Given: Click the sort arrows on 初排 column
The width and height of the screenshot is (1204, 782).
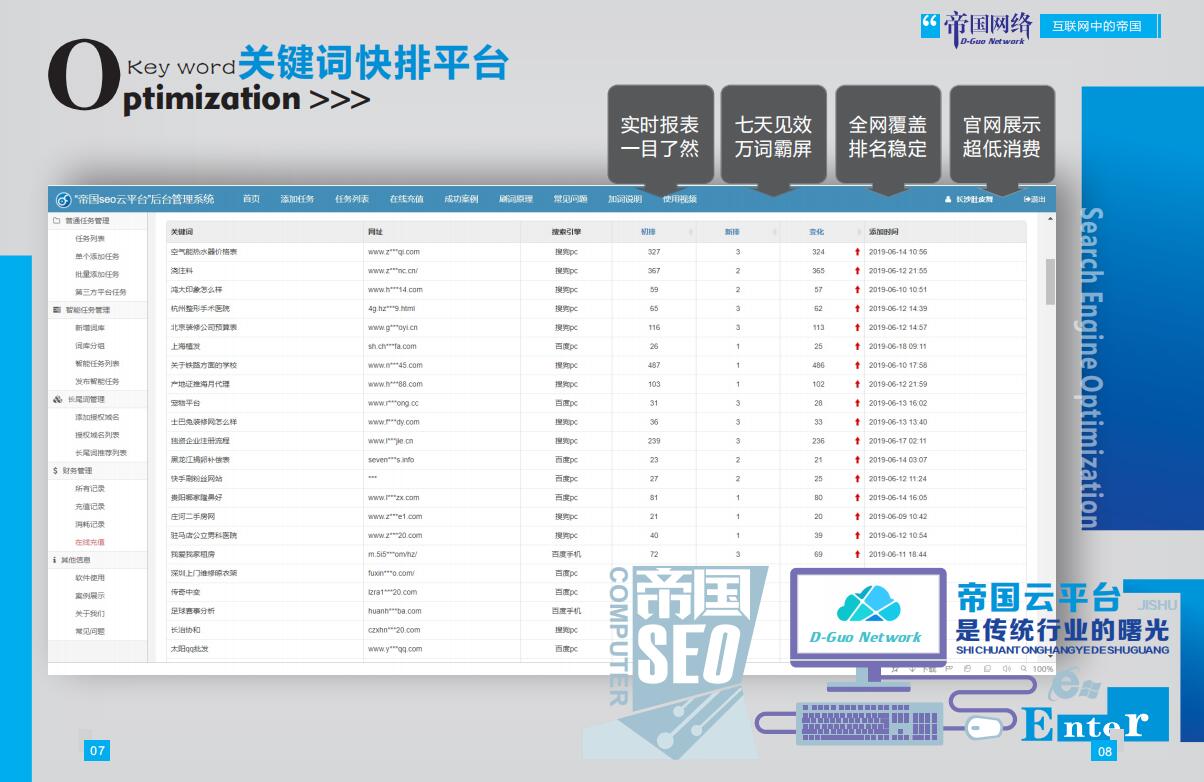Looking at the screenshot, I should (x=690, y=232).
